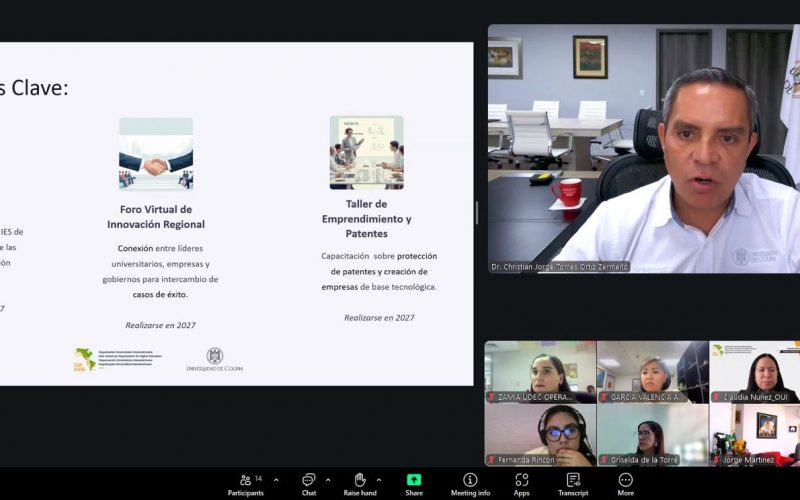The image size is (800, 500).
Task: Open the Apps menu
Action: coord(521,483)
